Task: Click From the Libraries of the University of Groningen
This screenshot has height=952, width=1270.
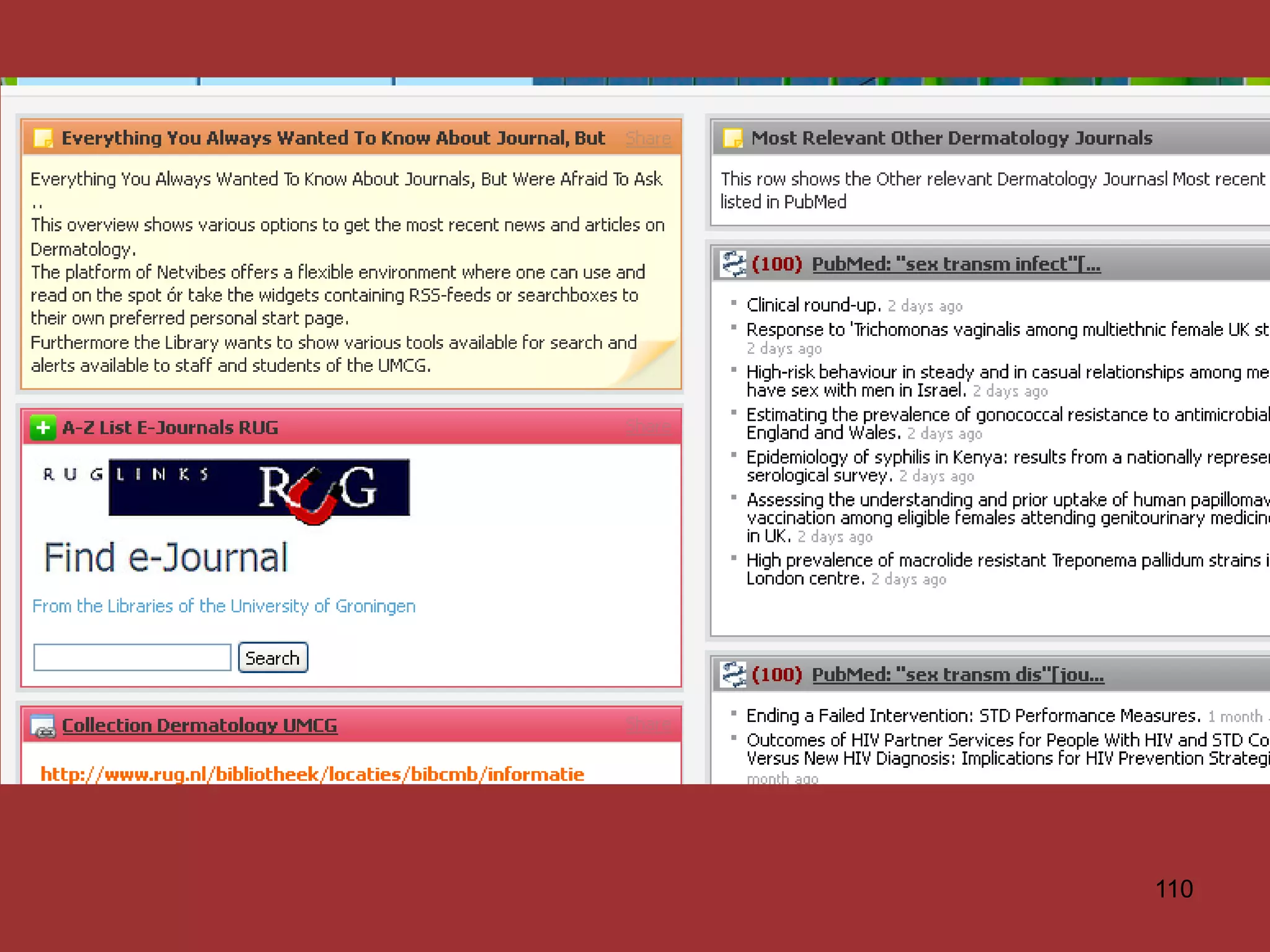Action: (224, 606)
